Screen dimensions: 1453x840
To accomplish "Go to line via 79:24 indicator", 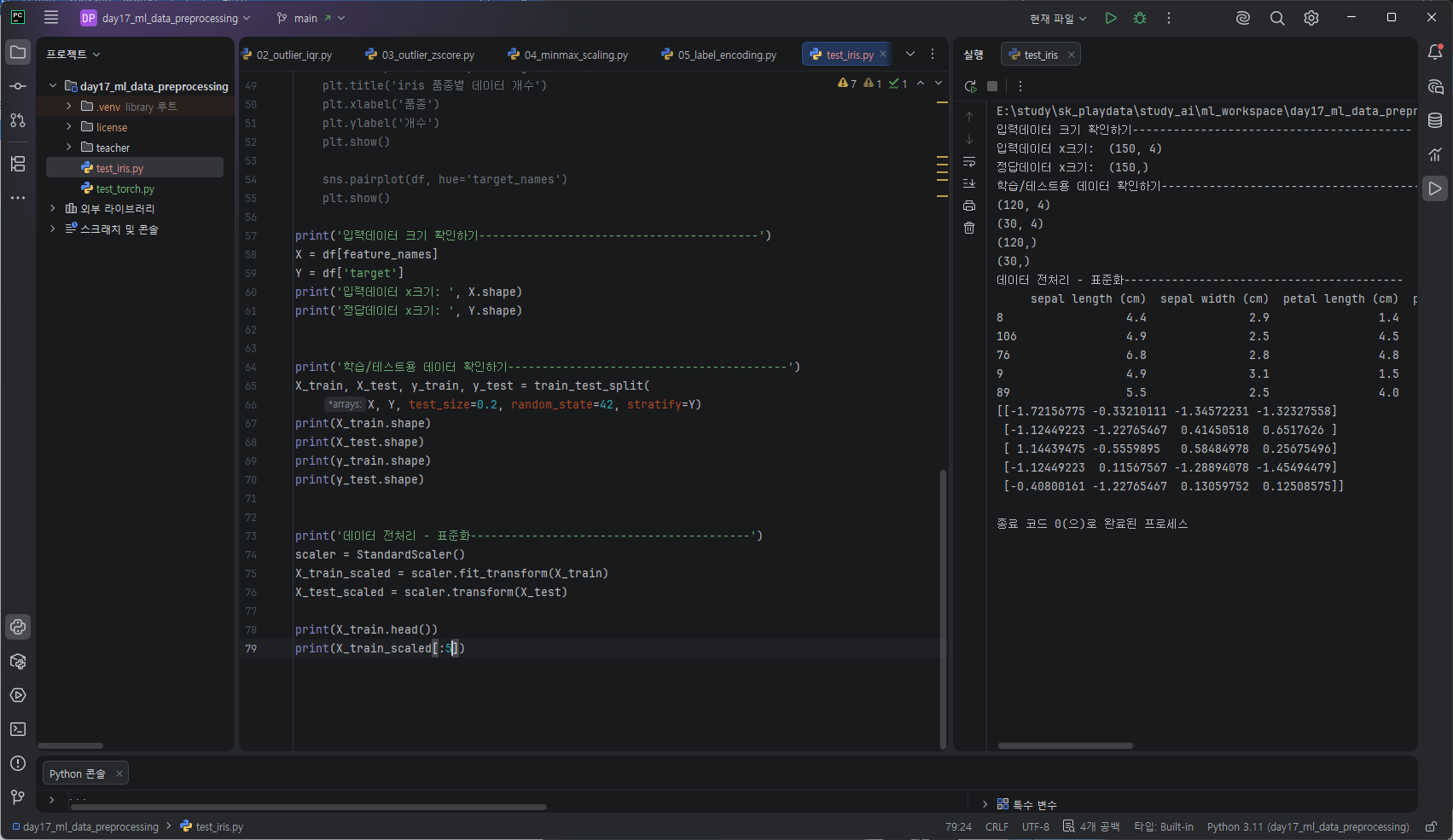I will tap(958, 826).
